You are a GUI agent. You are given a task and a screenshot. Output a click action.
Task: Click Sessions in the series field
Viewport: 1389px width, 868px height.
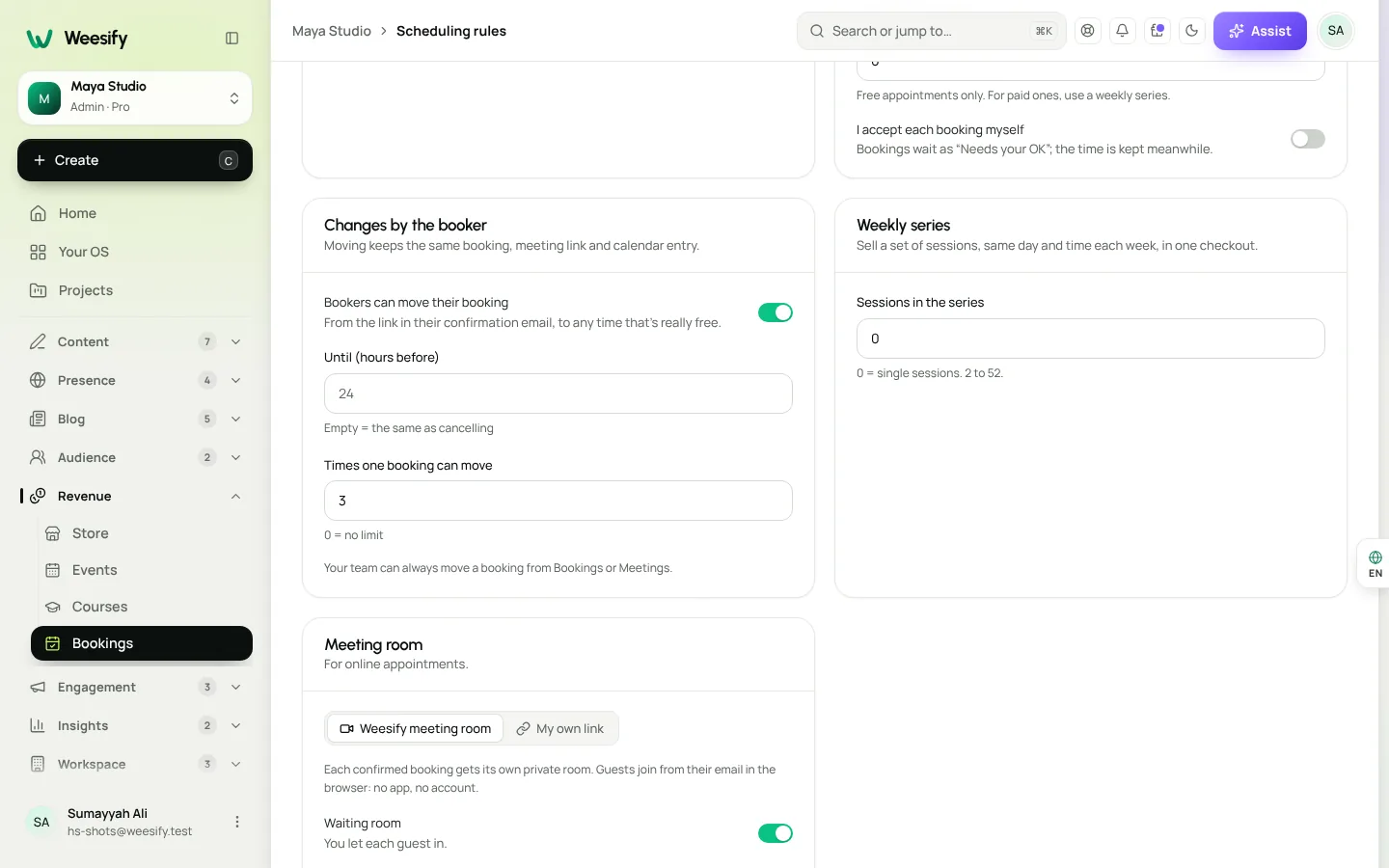coord(1091,339)
